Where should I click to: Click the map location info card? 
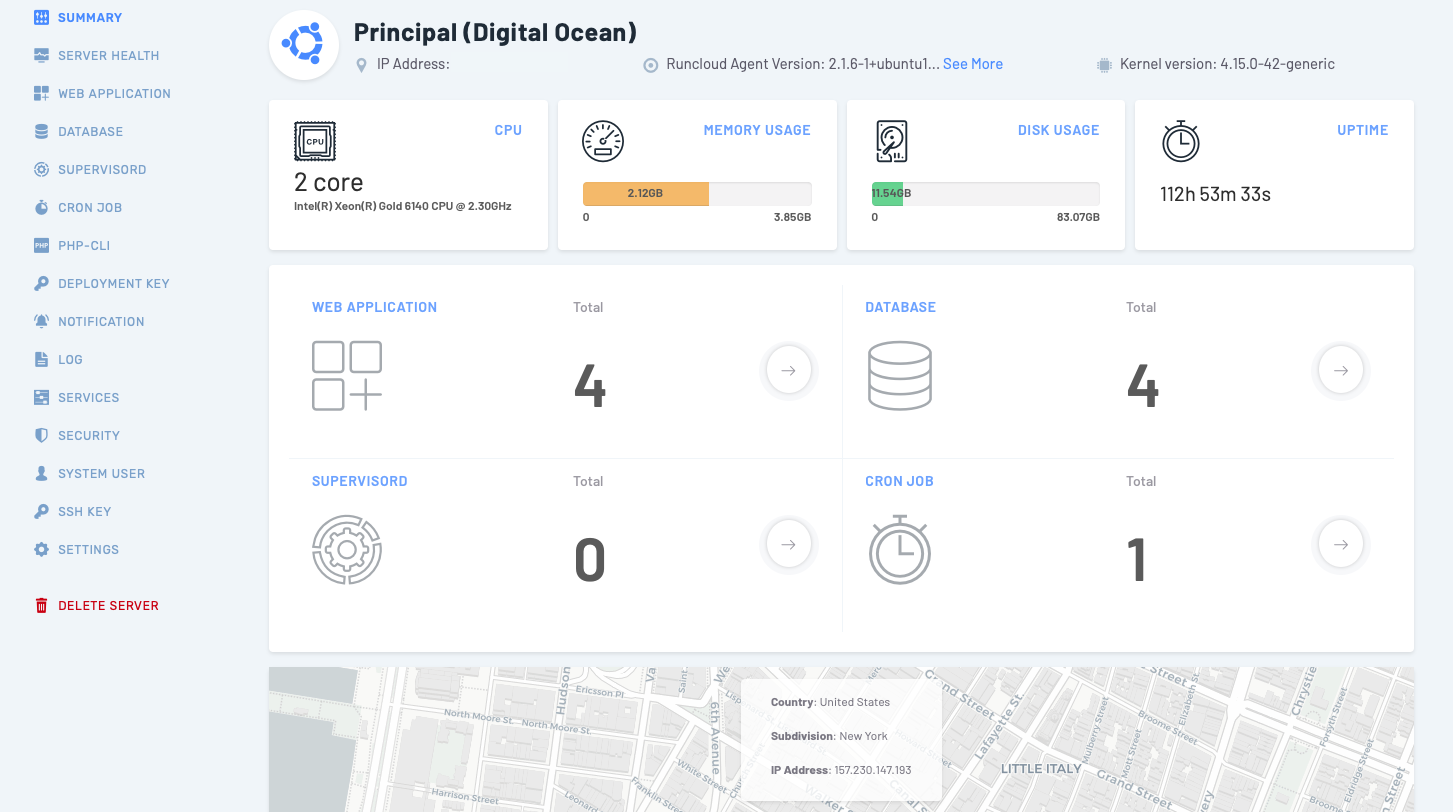pyautogui.click(x=840, y=738)
